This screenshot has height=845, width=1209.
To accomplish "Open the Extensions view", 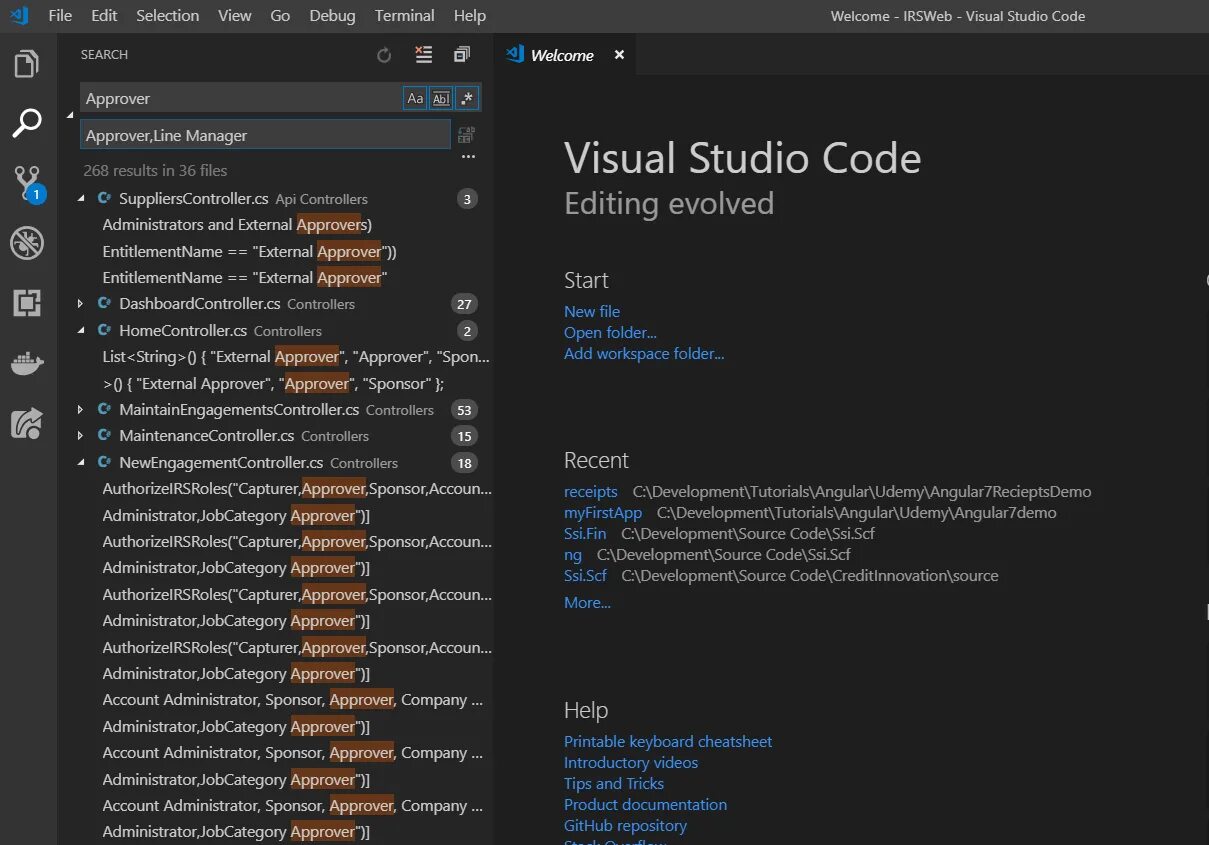I will click(27, 303).
